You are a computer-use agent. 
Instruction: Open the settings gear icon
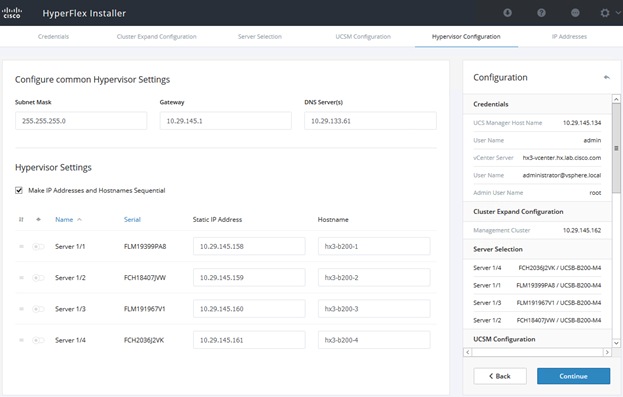click(605, 13)
